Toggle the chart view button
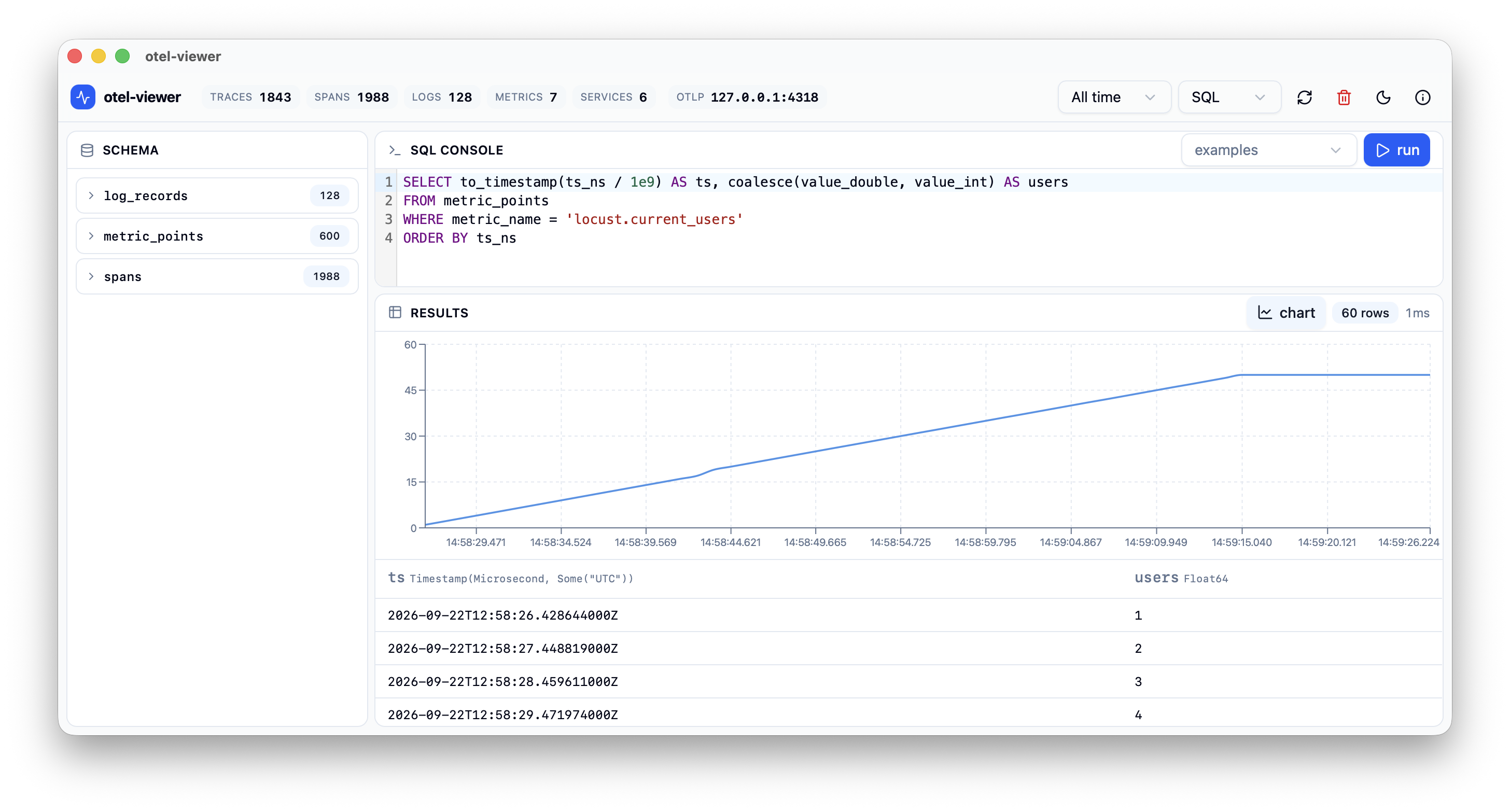 click(1286, 313)
